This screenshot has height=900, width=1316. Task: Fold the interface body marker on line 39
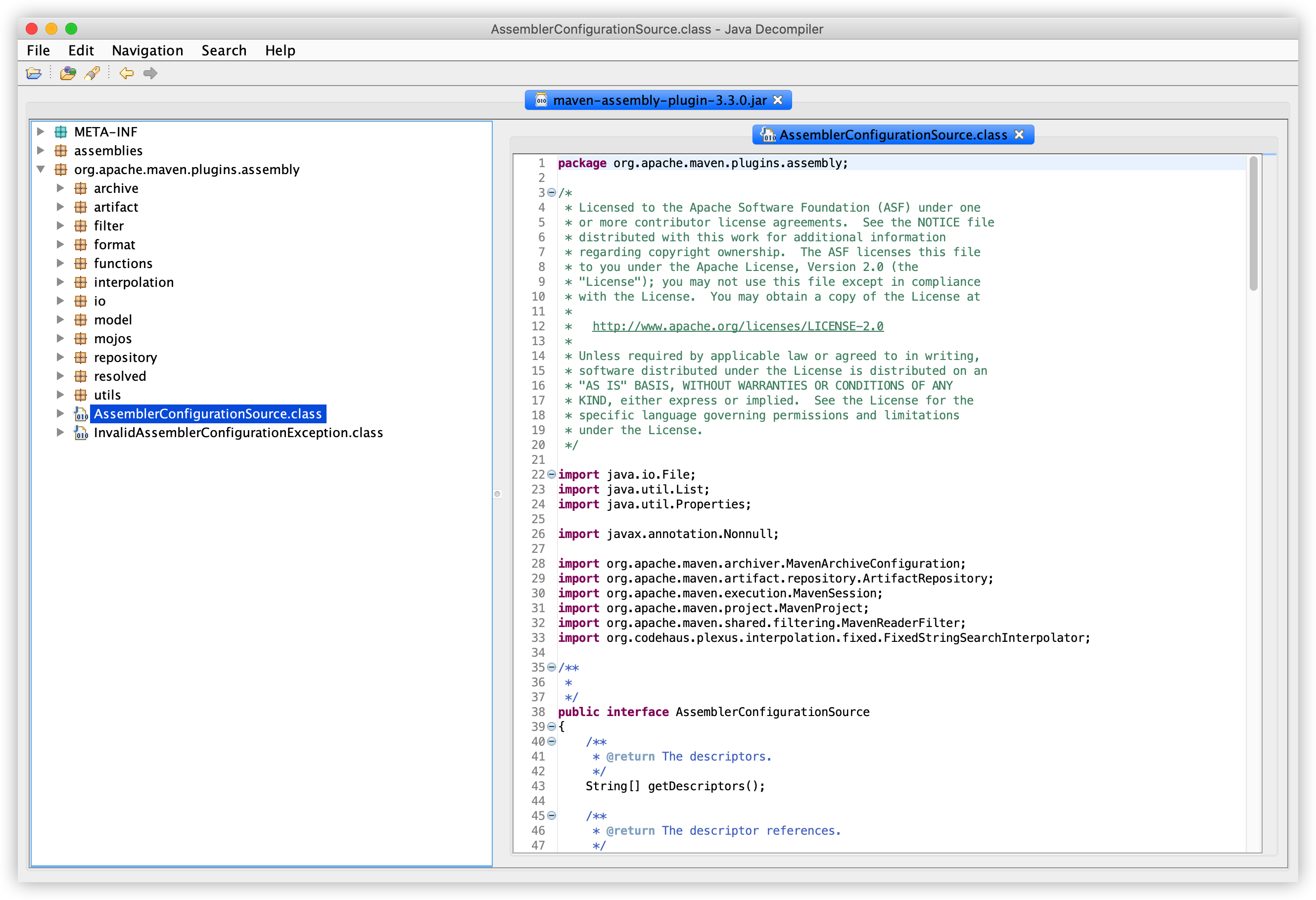[551, 727]
